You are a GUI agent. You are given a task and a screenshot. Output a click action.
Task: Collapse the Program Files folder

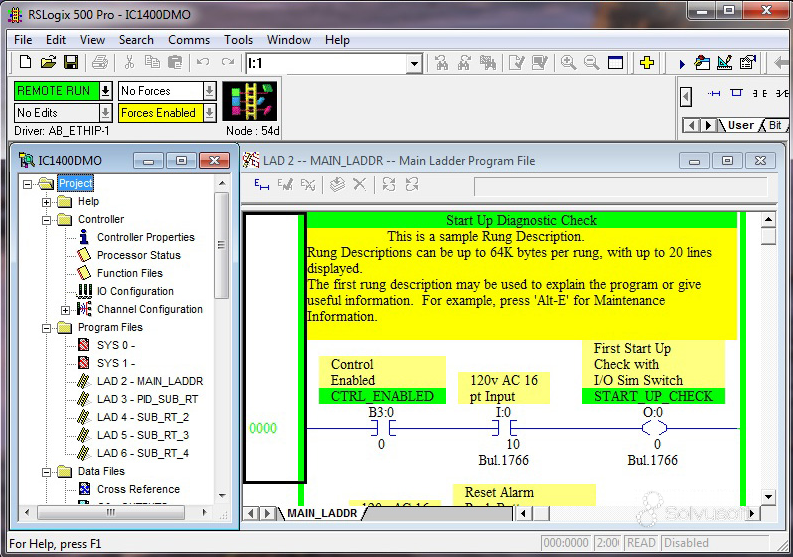click(x=47, y=328)
